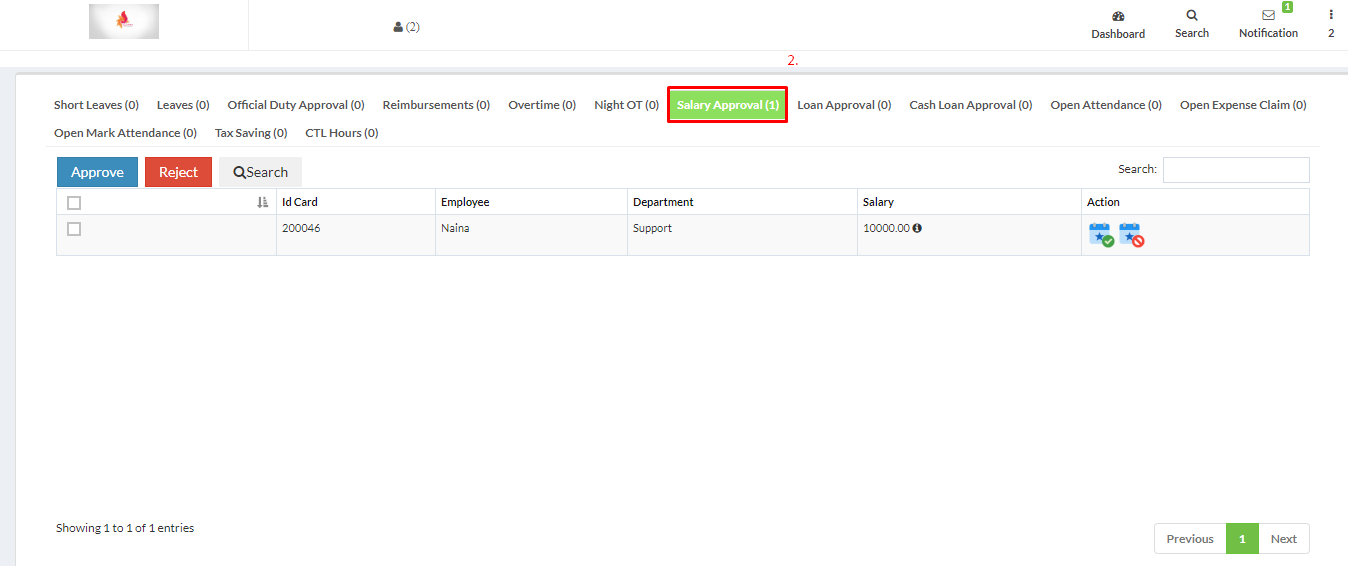The image size is (1348, 566).
Task: Open Loan Approval (0) tab
Action: pyautogui.click(x=844, y=105)
